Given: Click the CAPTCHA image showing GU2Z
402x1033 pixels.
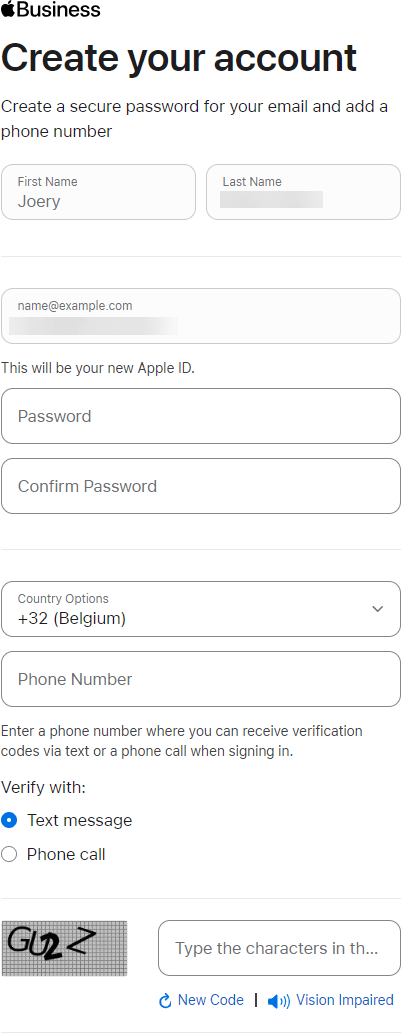Looking at the screenshot, I should click(65, 948).
